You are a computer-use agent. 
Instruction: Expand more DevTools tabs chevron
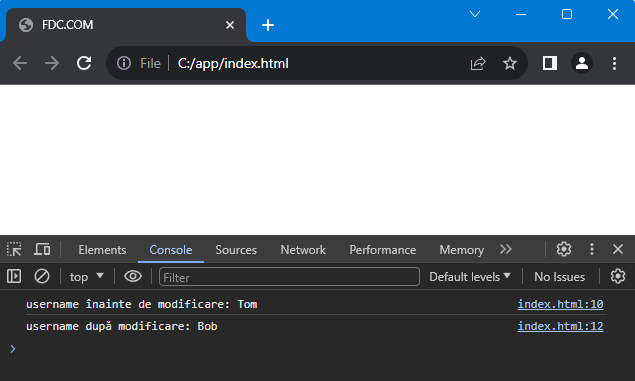coord(505,249)
